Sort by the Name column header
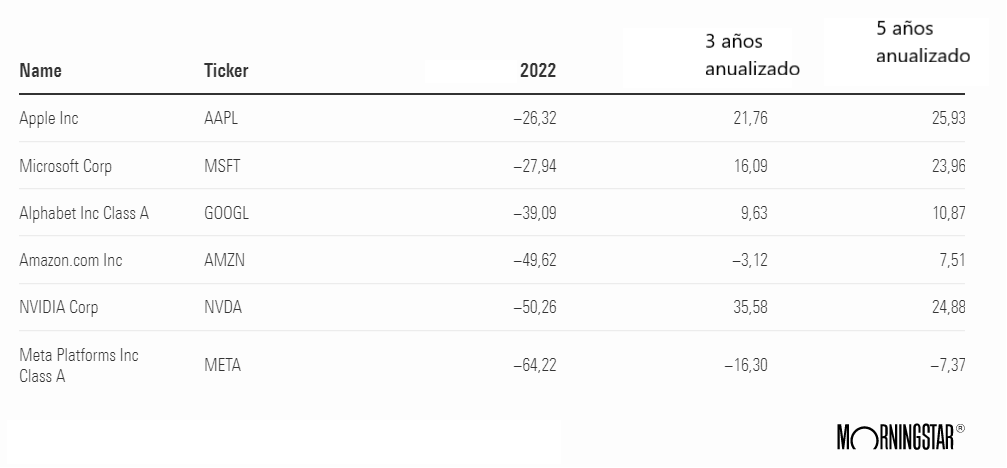This screenshot has width=1007, height=468. point(41,70)
